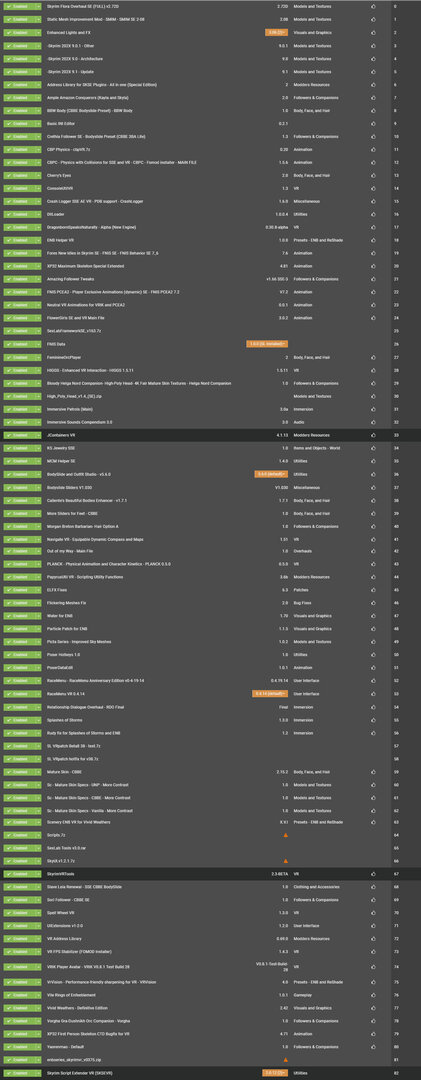This screenshot has height=1080, width=421.
Task: Click the Mature Skin - CBBE mod name
Action: tap(64, 771)
